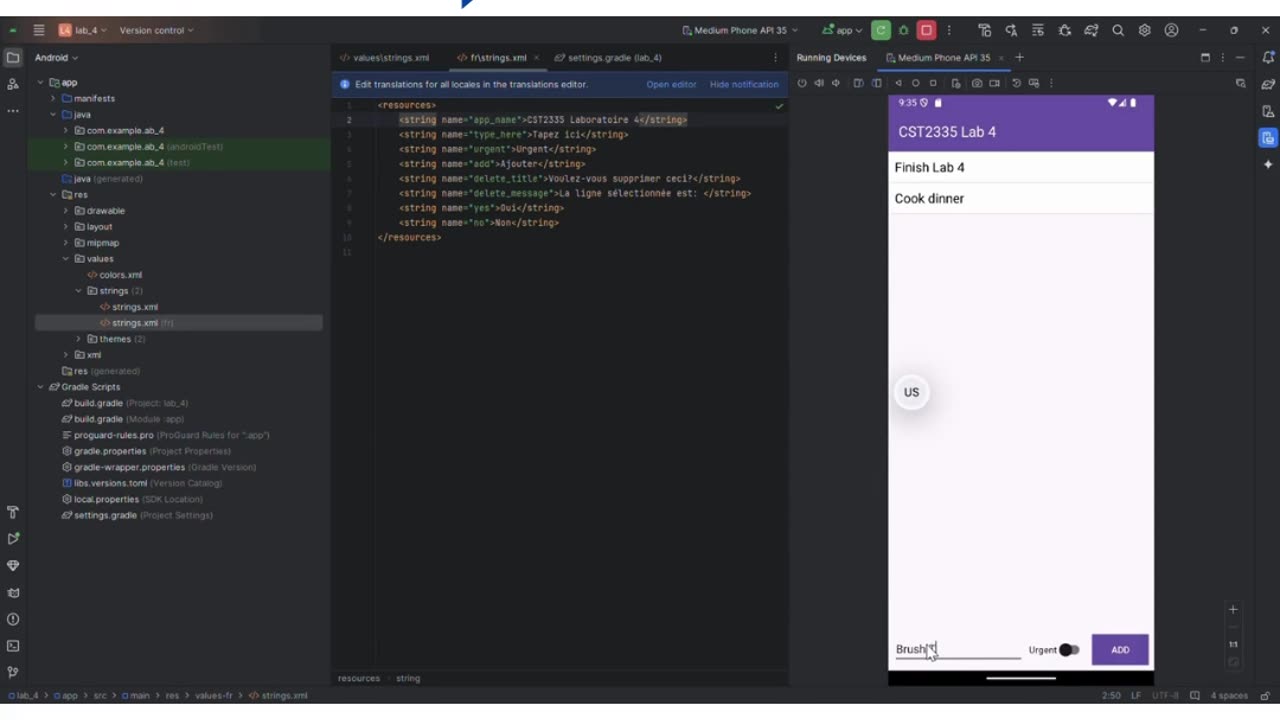Click emulator volume up icon

(819, 83)
